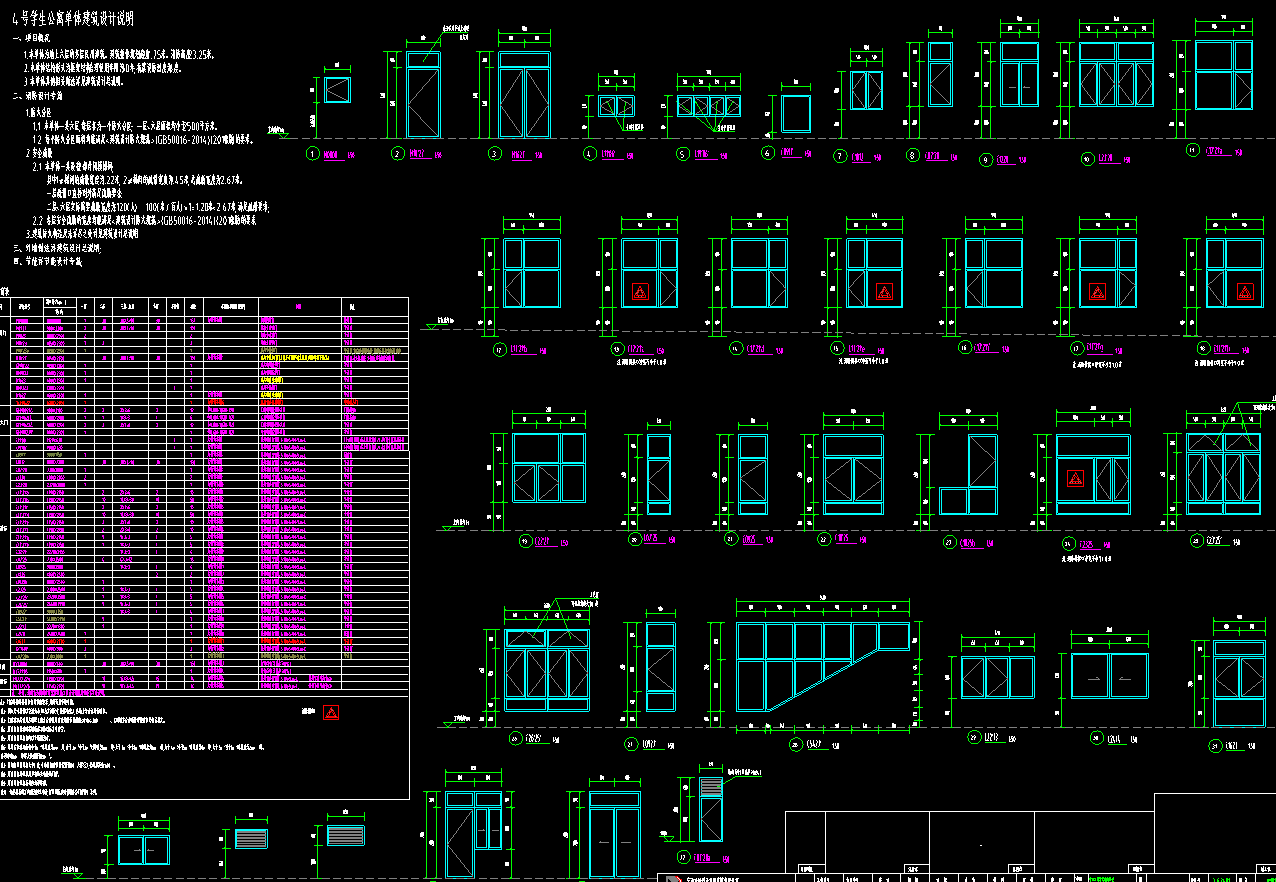Viewport: 1276px width, 882px height.
Task: Select detail marker number 8
Action: coord(913,155)
